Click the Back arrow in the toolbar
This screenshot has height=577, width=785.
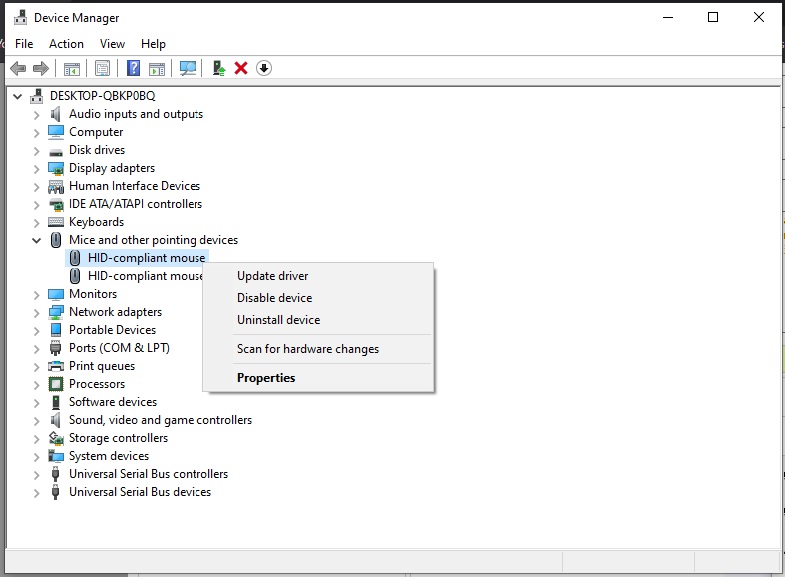[17, 68]
